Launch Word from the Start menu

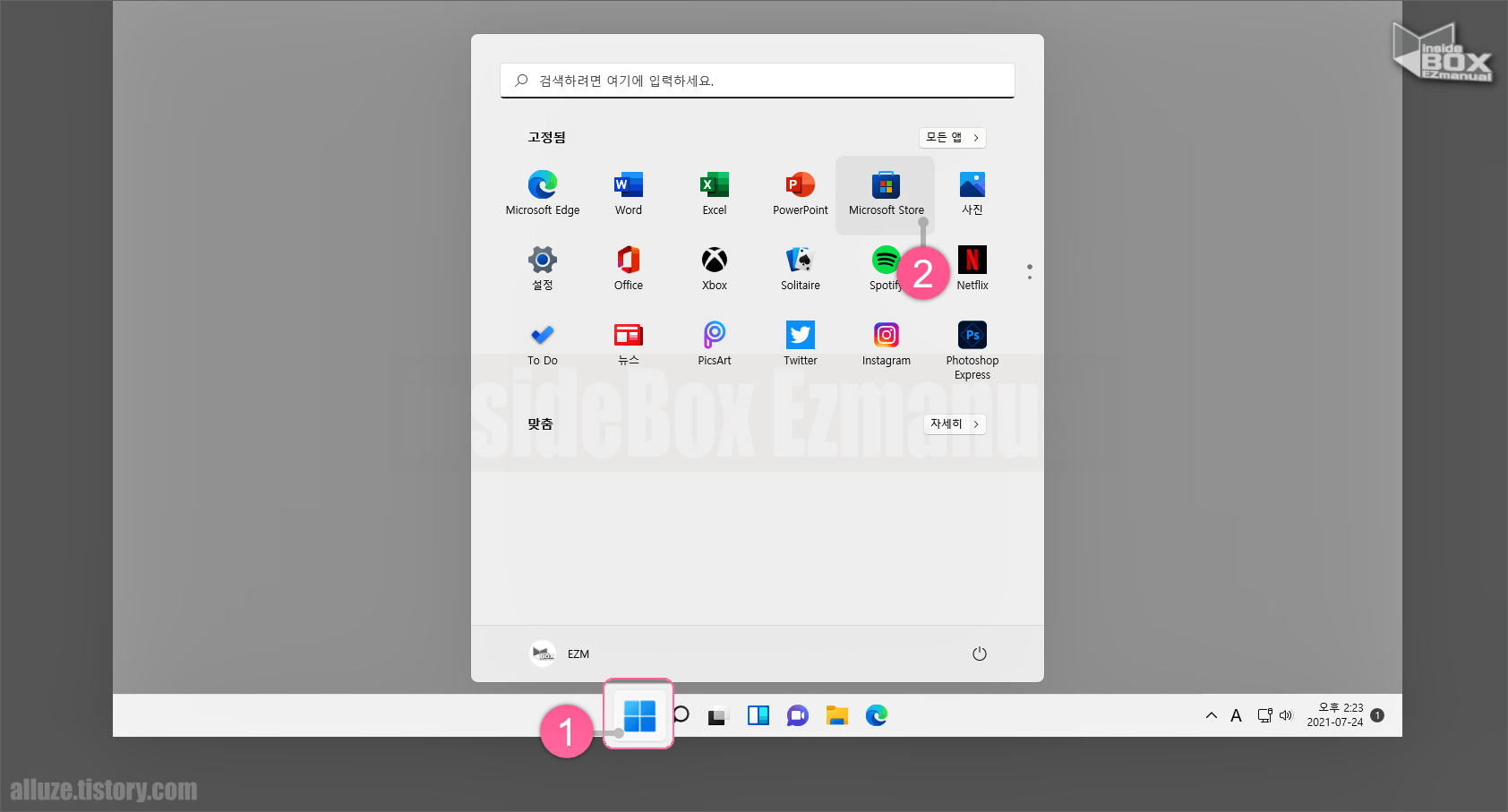629,193
